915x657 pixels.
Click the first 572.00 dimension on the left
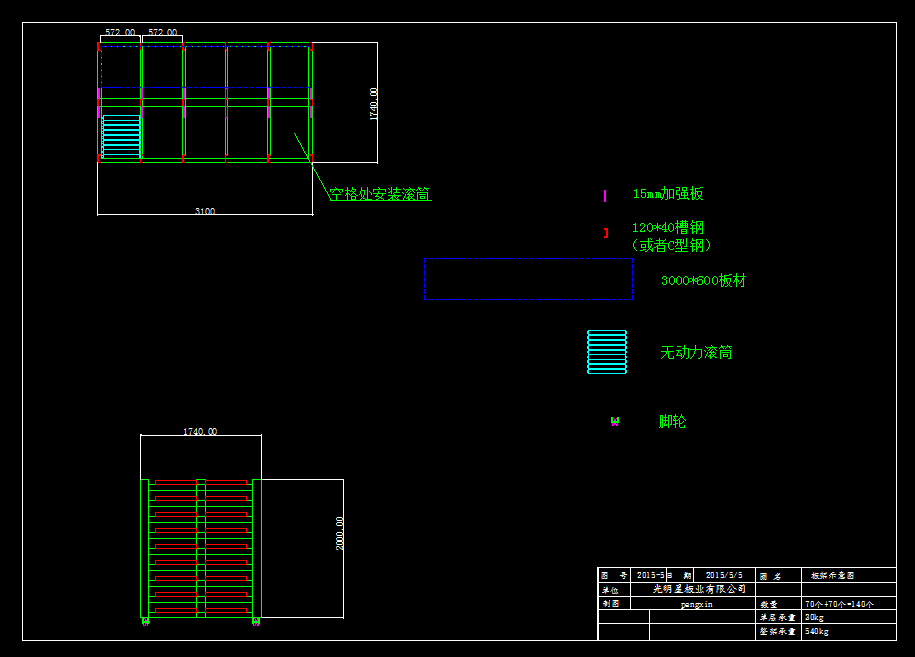(120, 32)
